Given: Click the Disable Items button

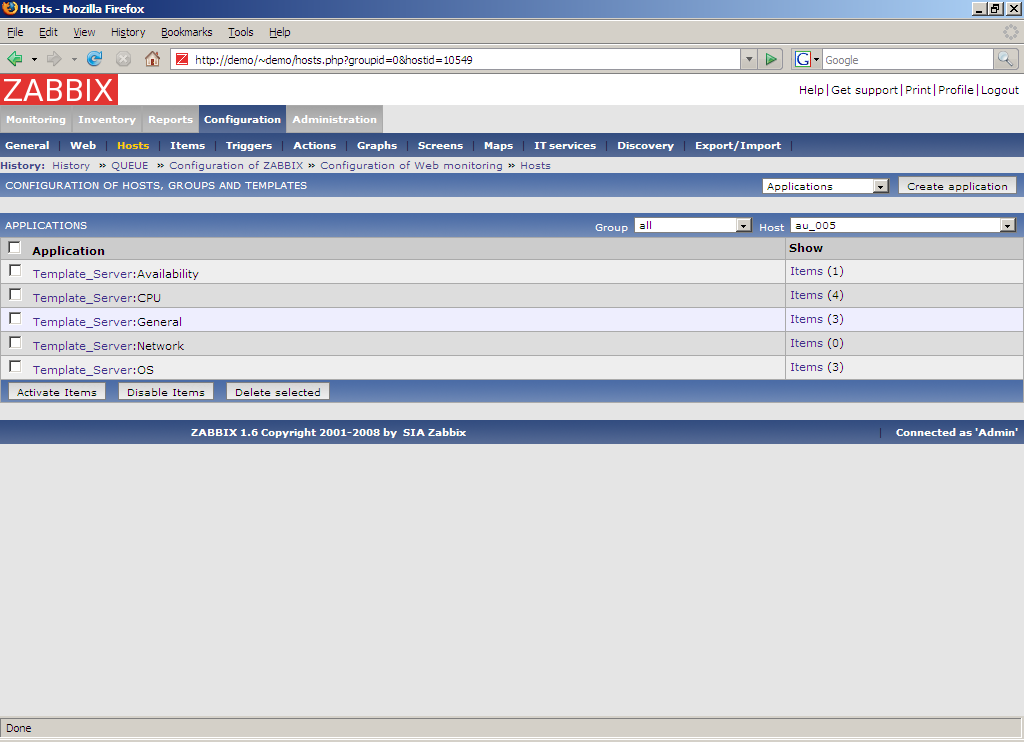Looking at the screenshot, I should click(x=166, y=392).
